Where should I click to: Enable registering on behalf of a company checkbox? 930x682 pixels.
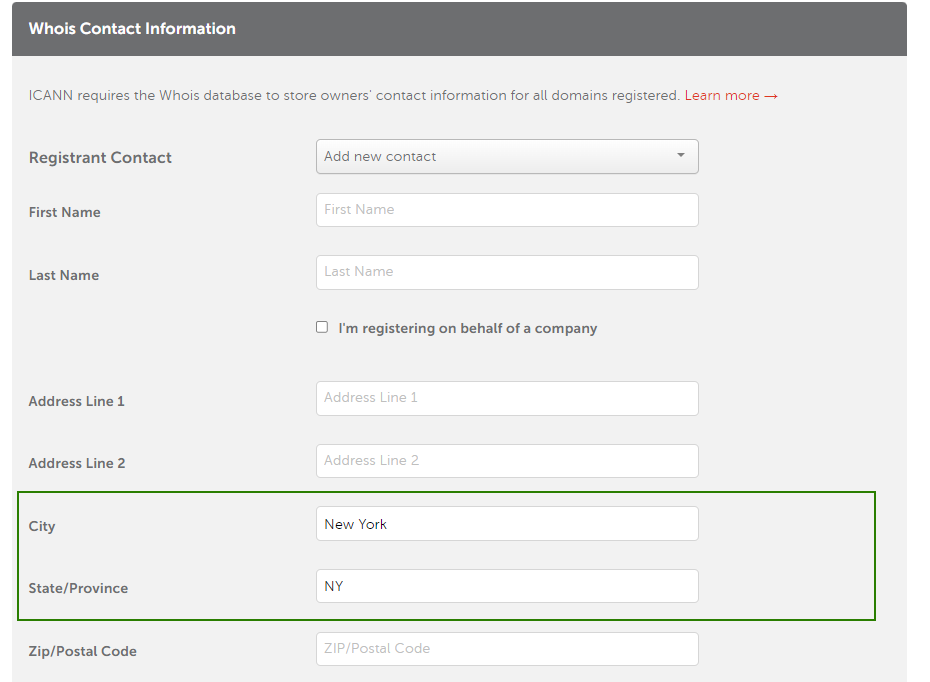[x=322, y=327]
